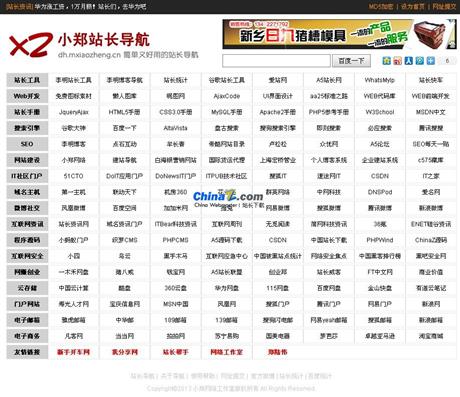The width and height of the screenshot is (460, 397).
Task: Share page to Qzone star icon
Action: point(386,61)
